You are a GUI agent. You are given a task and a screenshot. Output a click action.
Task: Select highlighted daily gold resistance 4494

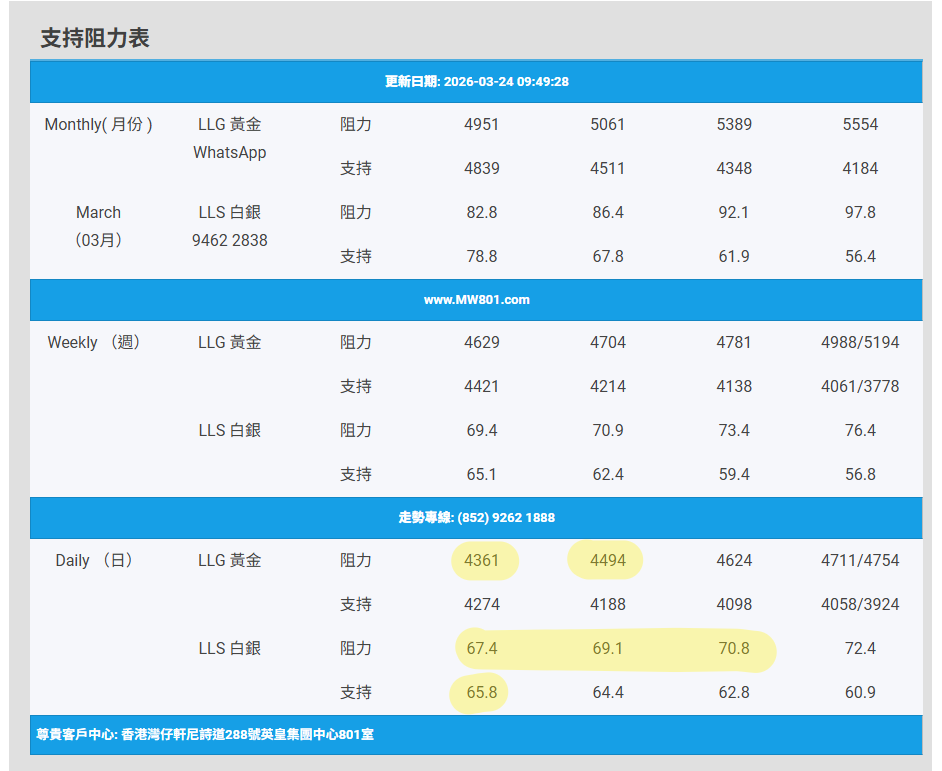point(608,561)
